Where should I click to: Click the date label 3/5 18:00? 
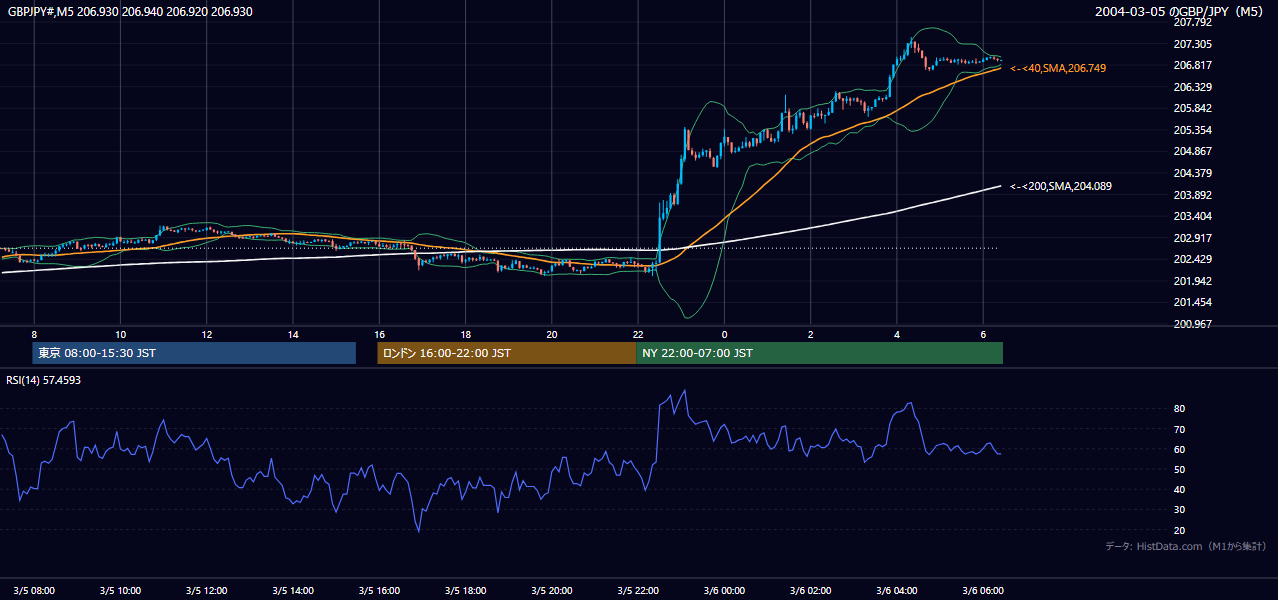466,590
